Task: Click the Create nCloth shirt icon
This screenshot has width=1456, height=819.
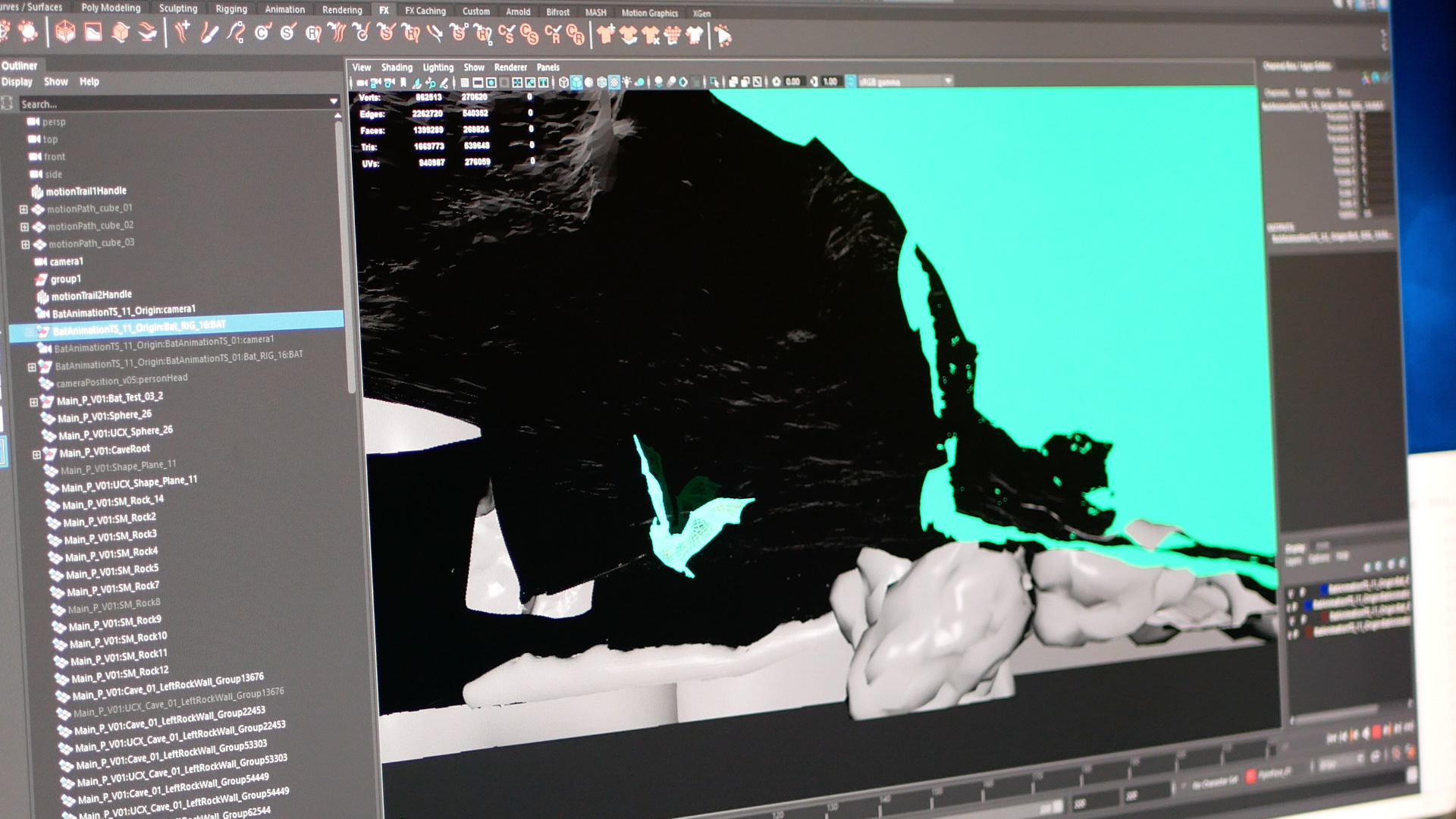Action: [605, 35]
